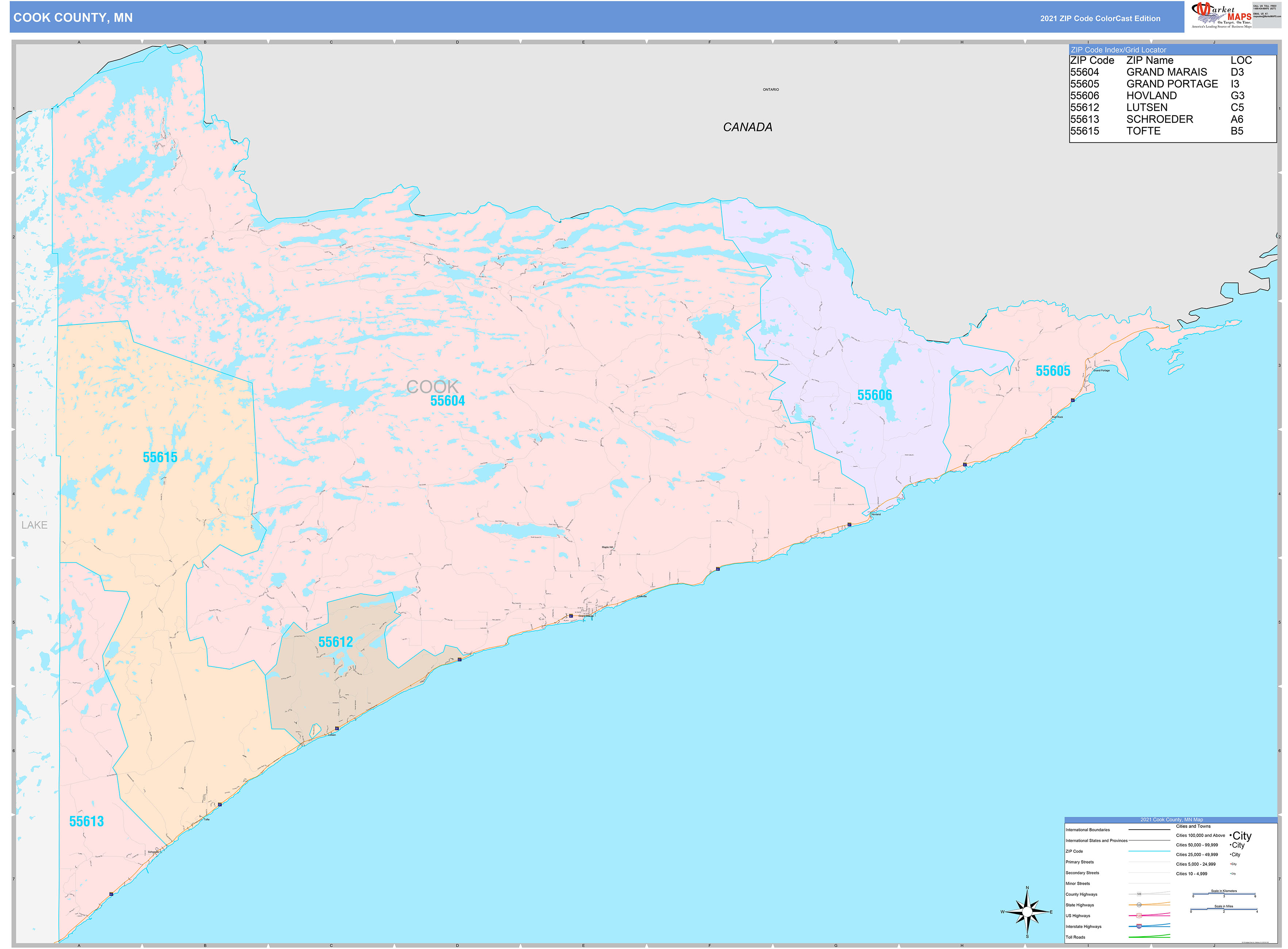Viewport: 1288px width, 949px height.
Task: Click the State Highways circle symbol in legend
Action: 1139,905
